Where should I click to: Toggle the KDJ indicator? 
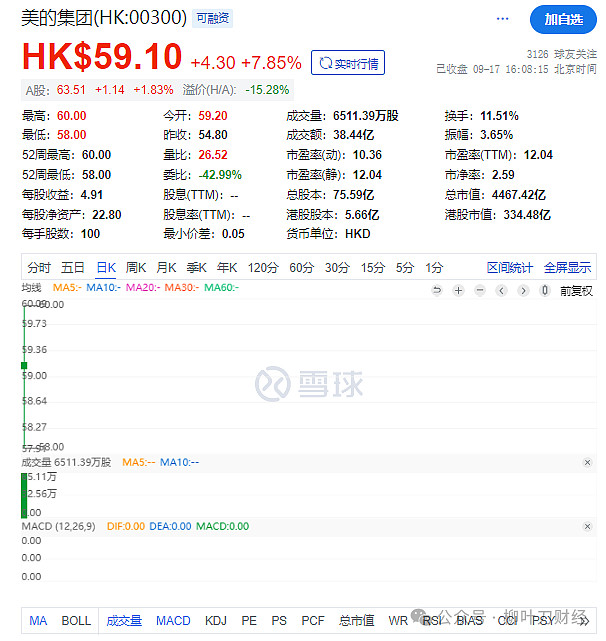(216, 621)
